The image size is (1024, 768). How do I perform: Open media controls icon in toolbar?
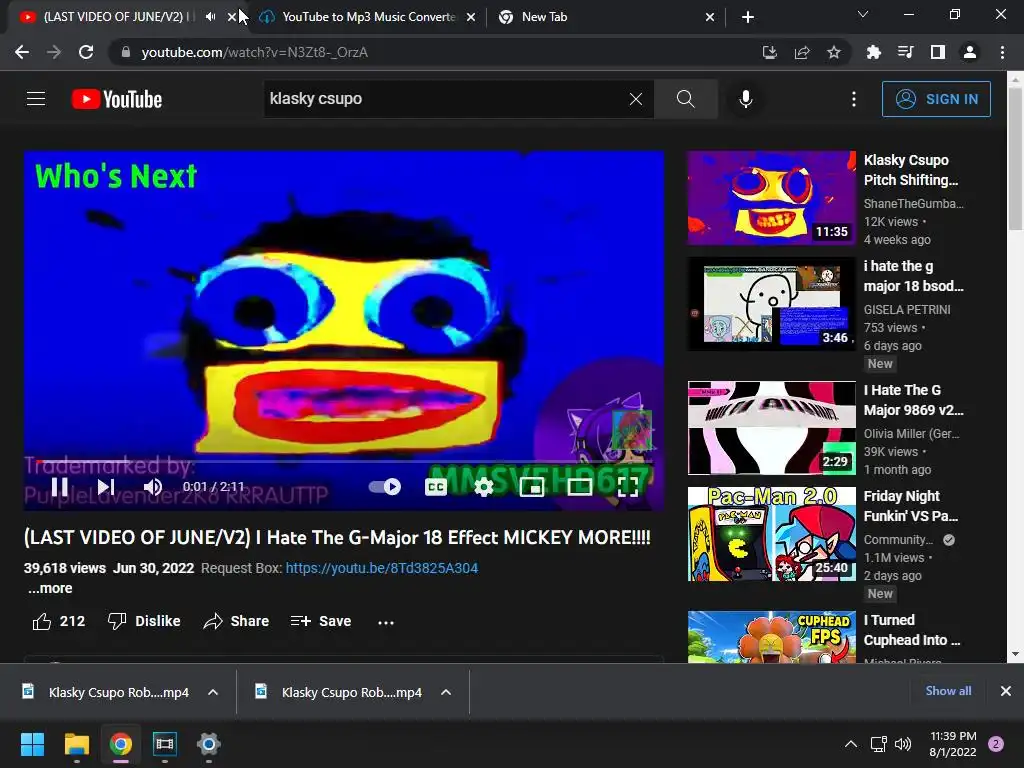coord(905,52)
